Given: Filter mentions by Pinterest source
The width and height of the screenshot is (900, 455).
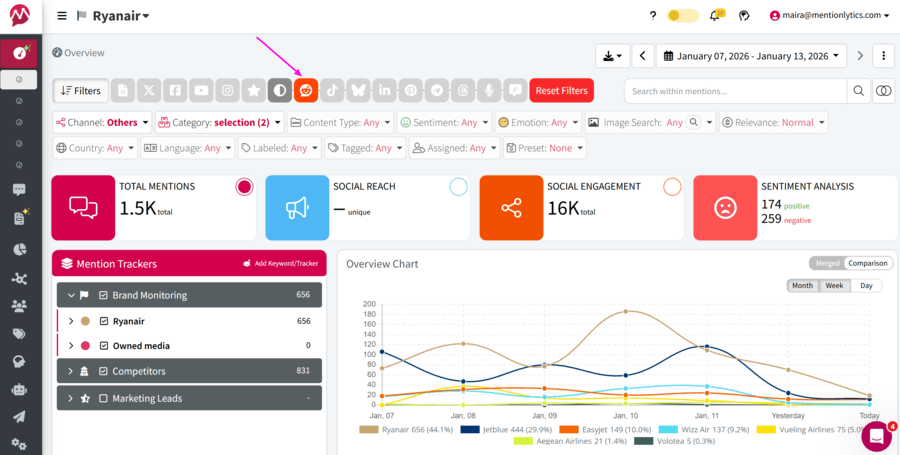Looking at the screenshot, I should pyautogui.click(x=410, y=91).
